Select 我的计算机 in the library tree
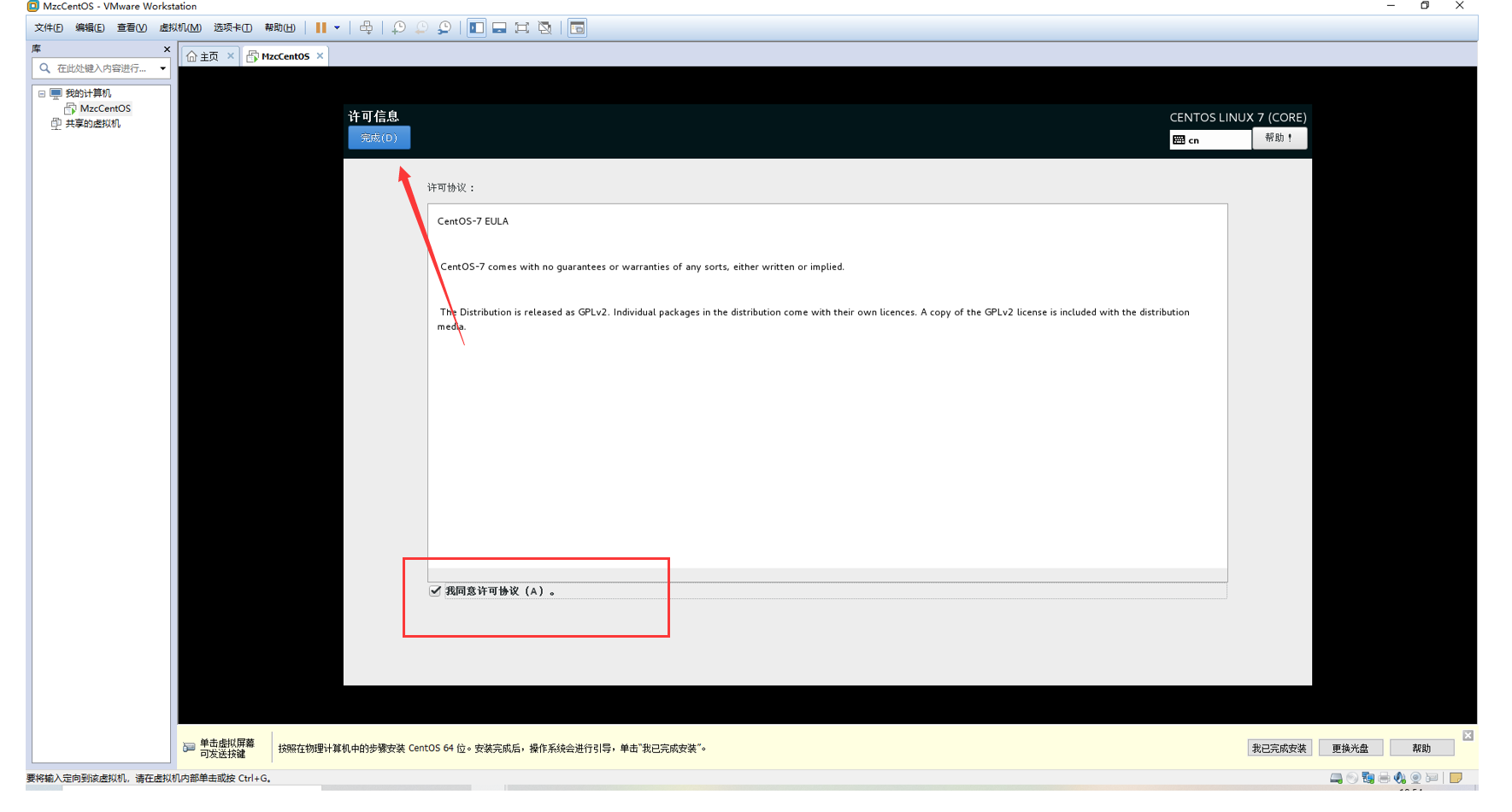The height and width of the screenshot is (812, 1512). [x=88, y=93]
